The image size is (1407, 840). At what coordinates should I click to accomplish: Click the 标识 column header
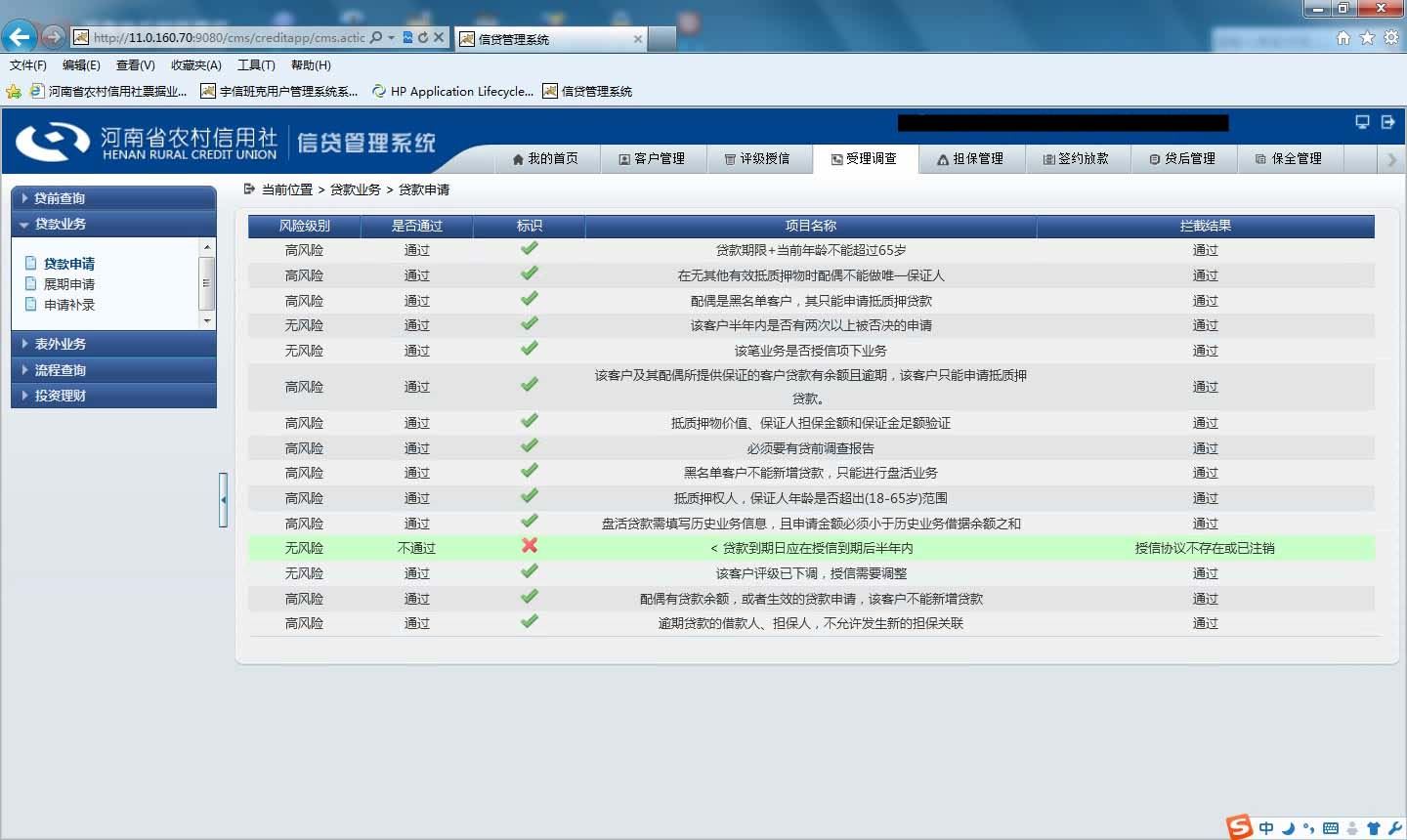pos(530,226)
